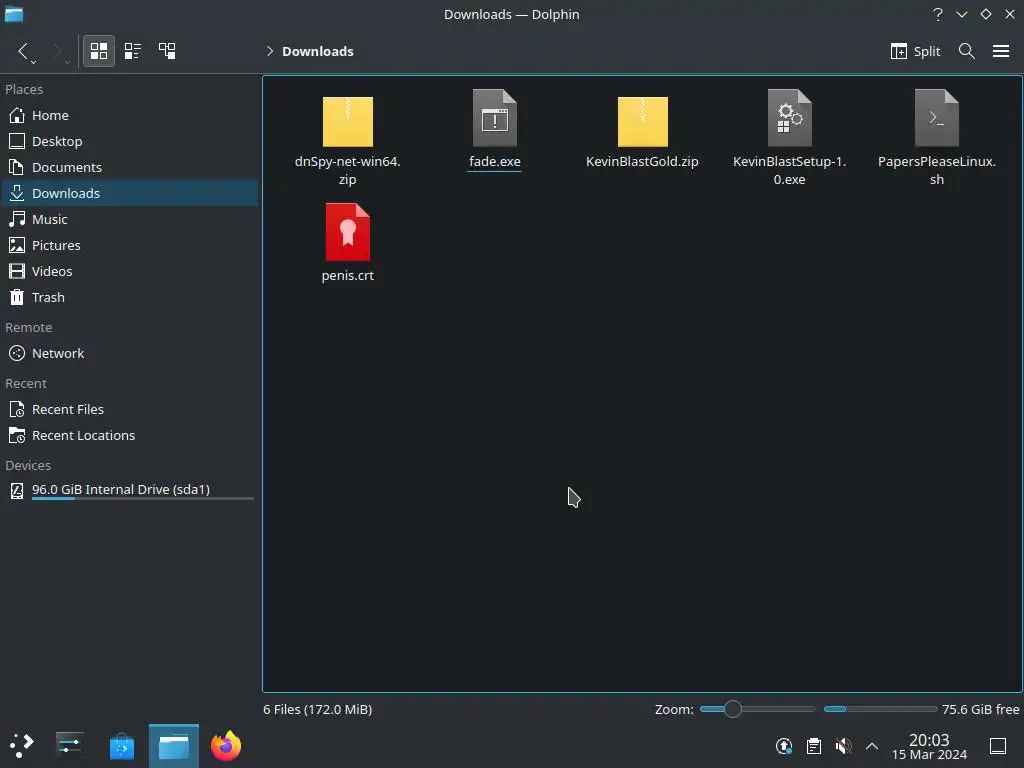Screen dimensions: 1024x768
Task: Click the show desktop button
Action: pos(998,746)
